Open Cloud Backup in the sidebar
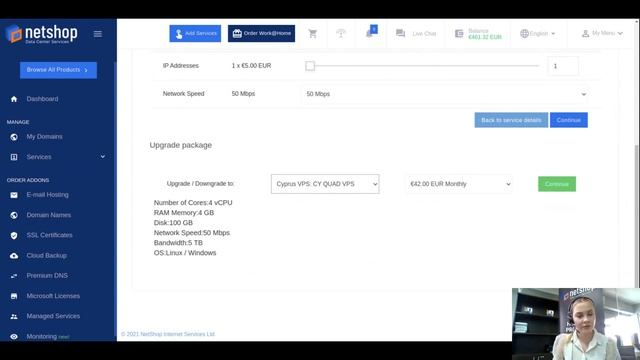The image size is (640, 360). 47,256
